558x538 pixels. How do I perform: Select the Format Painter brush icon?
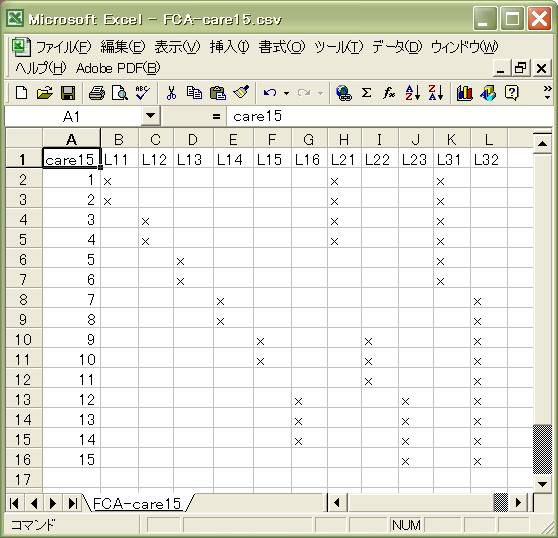241,93
